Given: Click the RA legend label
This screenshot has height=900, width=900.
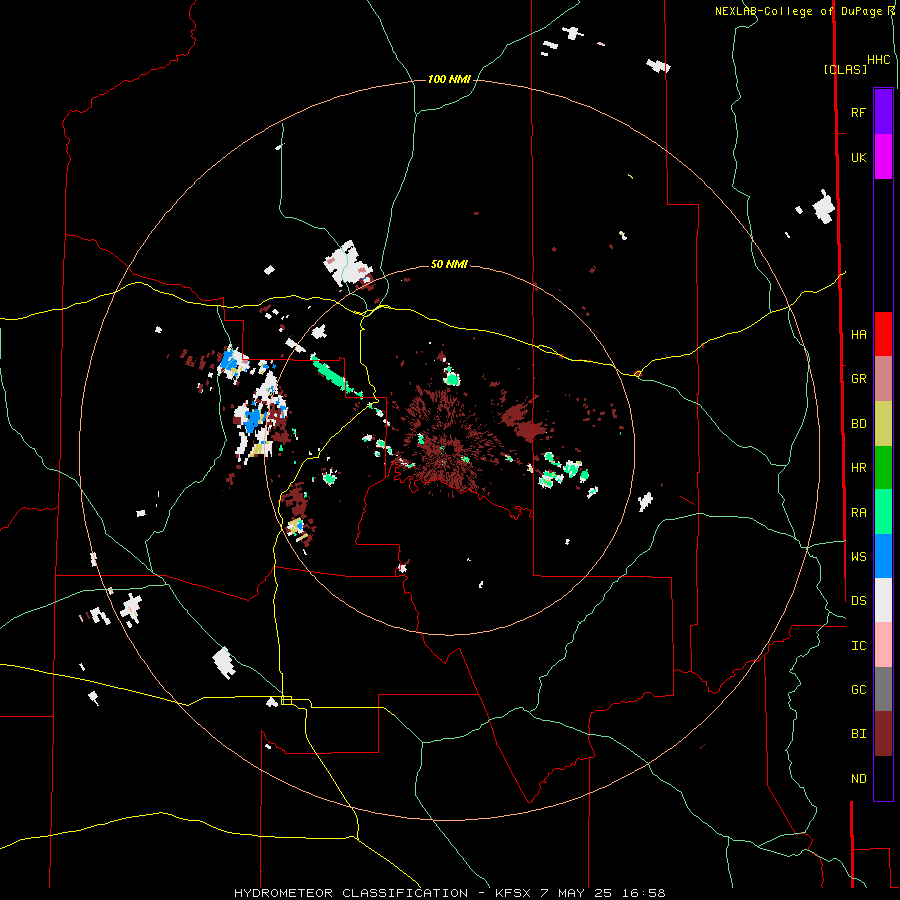Looking at the screenshot, I should 858,513.
